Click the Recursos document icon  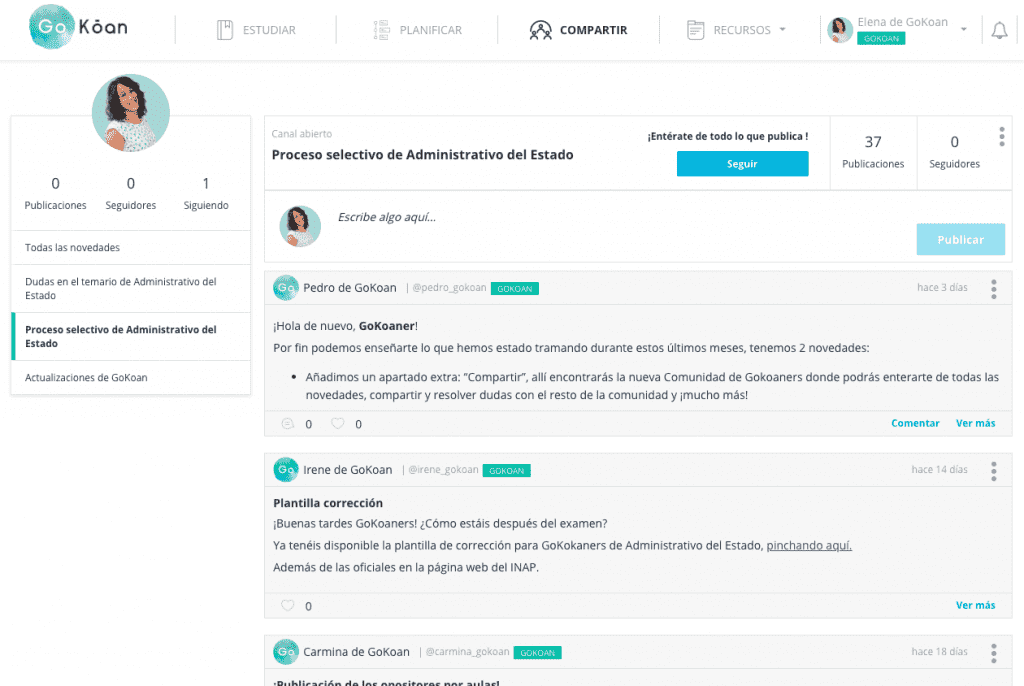[696, 30]
